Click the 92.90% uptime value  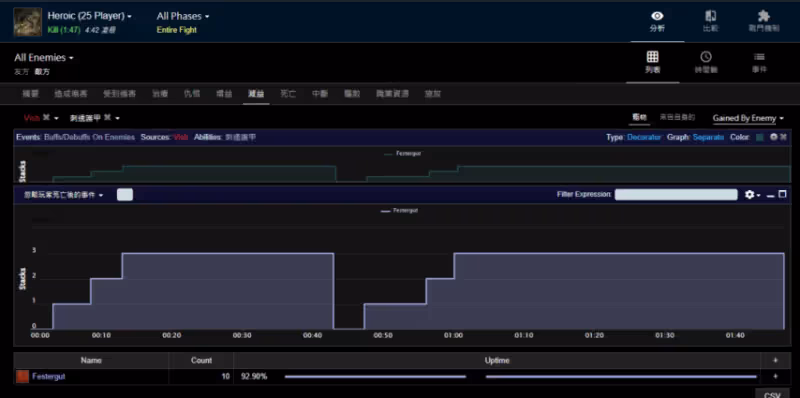point(254,377)
